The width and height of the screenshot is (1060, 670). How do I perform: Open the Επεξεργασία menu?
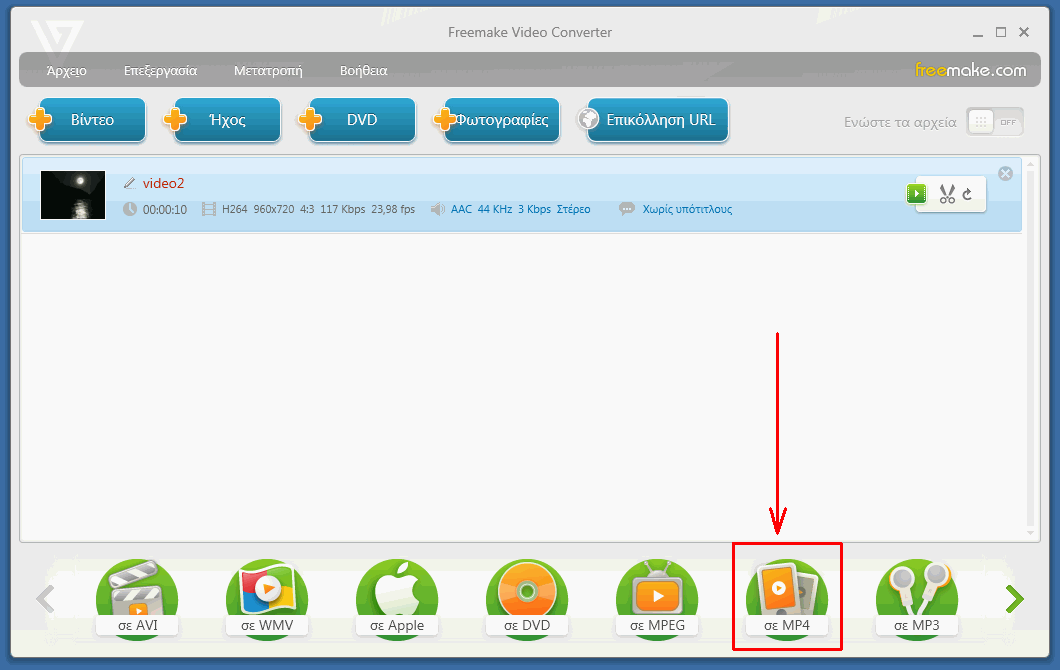click(160, 70)
